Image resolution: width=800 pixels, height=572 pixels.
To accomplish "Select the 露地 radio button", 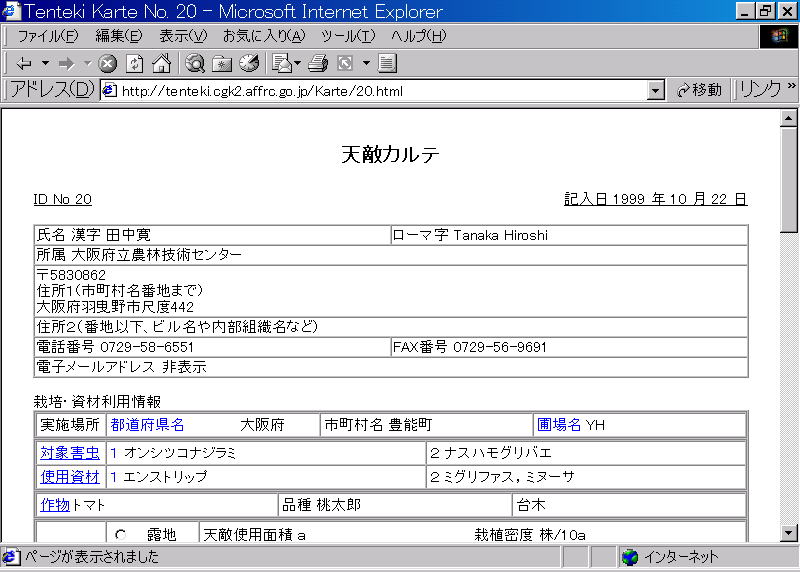I will [x=120, y=535].
